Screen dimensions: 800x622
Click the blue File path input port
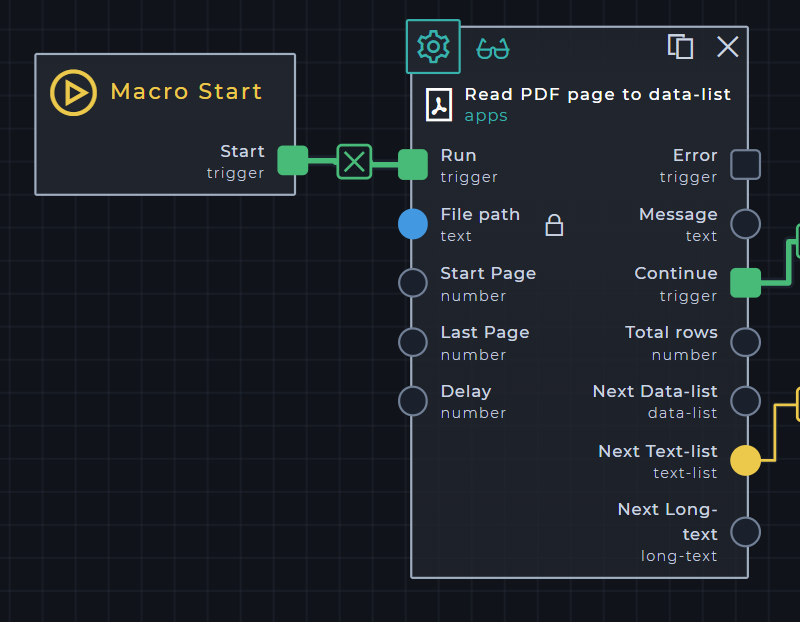pyautogui.click(x=413, y=224)
